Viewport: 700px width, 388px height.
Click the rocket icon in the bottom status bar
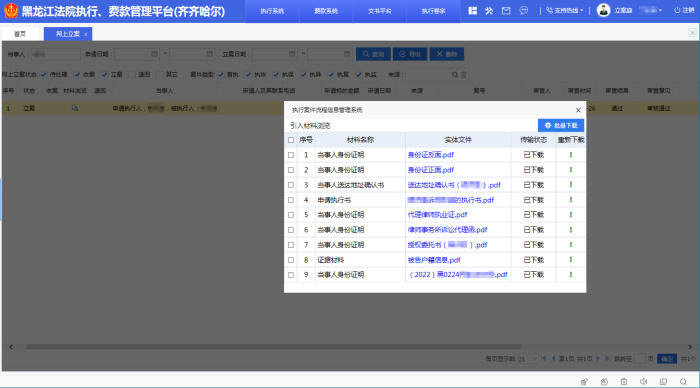[583, 381]
